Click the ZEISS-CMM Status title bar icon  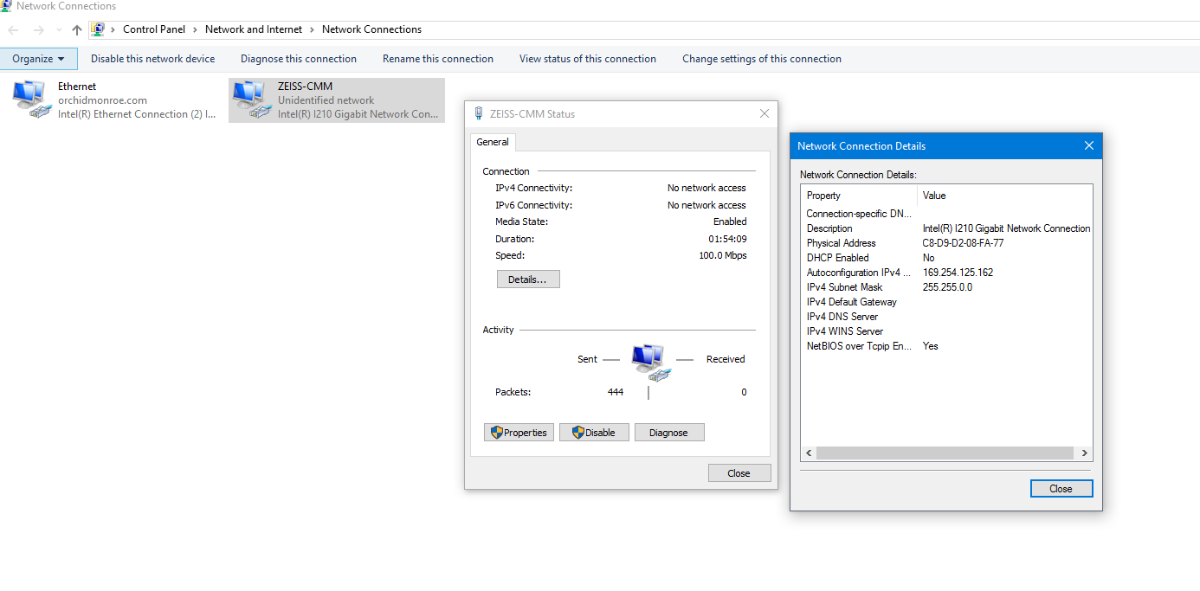(477, 114)
